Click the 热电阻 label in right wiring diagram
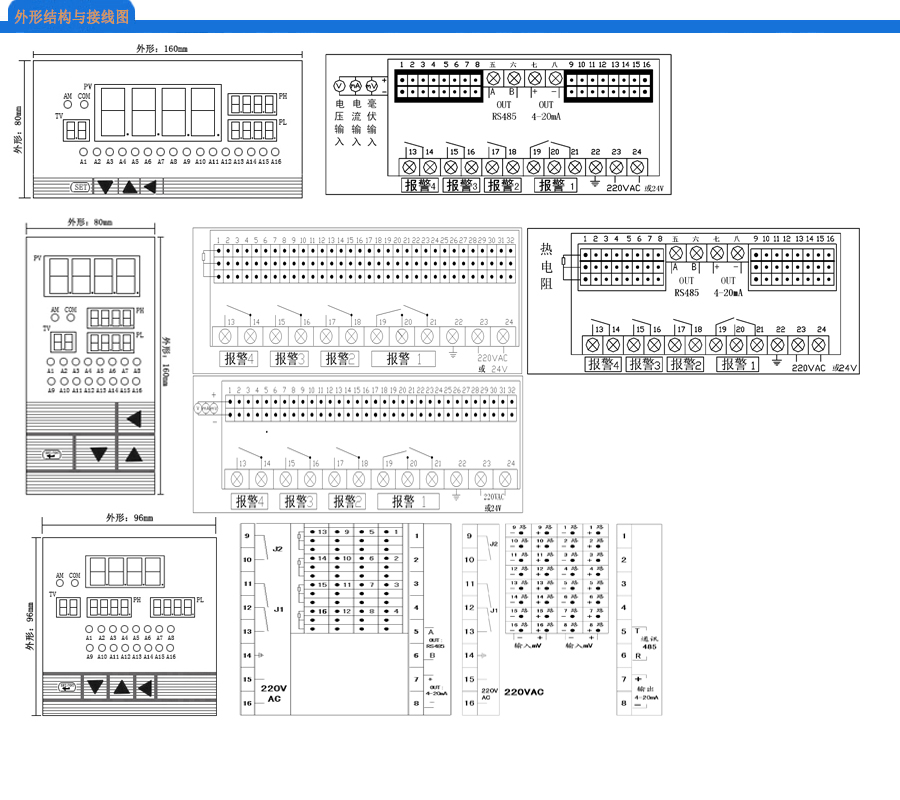The height and width of the screenshot is (800, 900). coord(546,265)
